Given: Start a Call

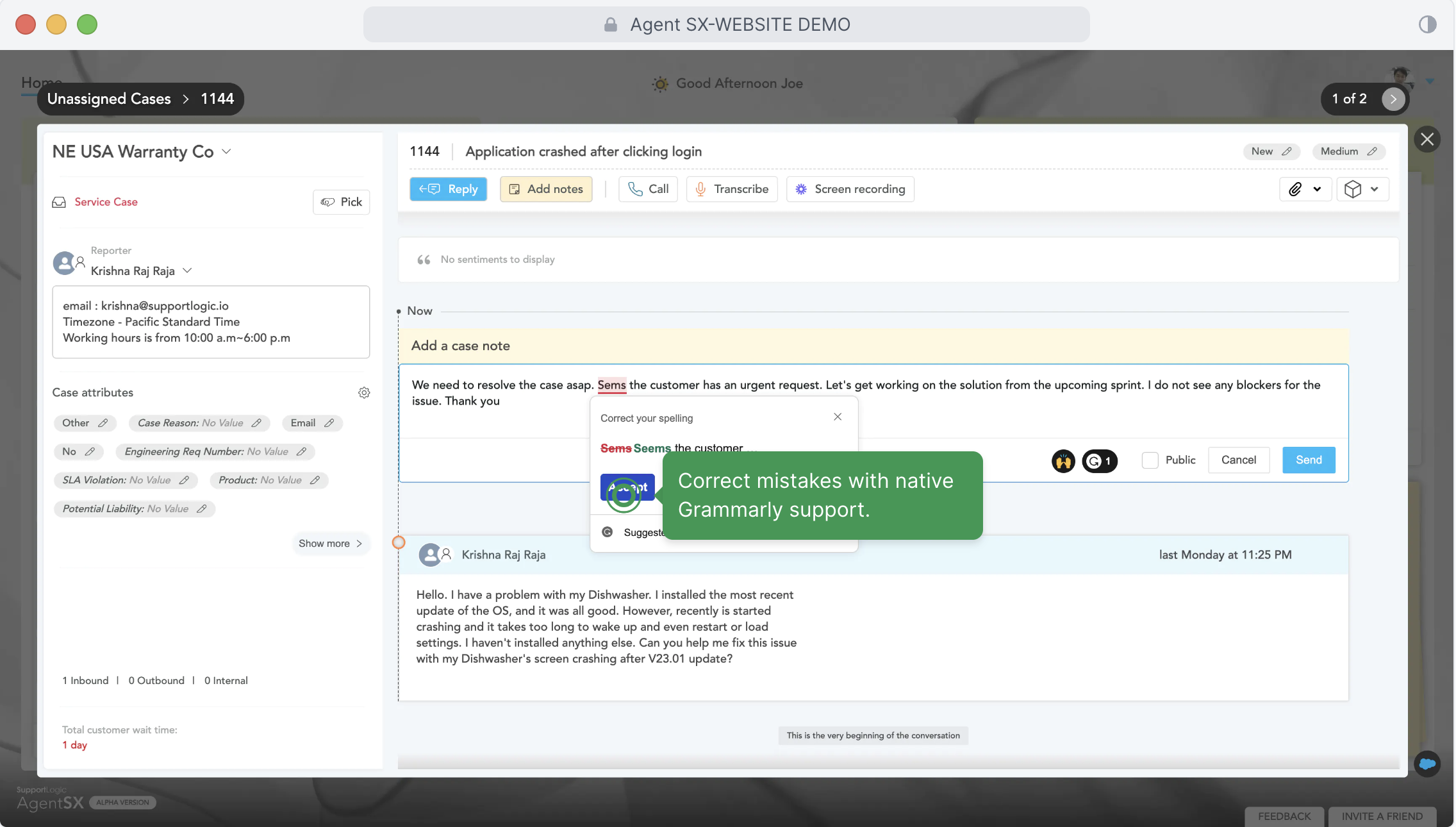Looking at the screenshot, I should pyautogui.click(x=648, y=189).
